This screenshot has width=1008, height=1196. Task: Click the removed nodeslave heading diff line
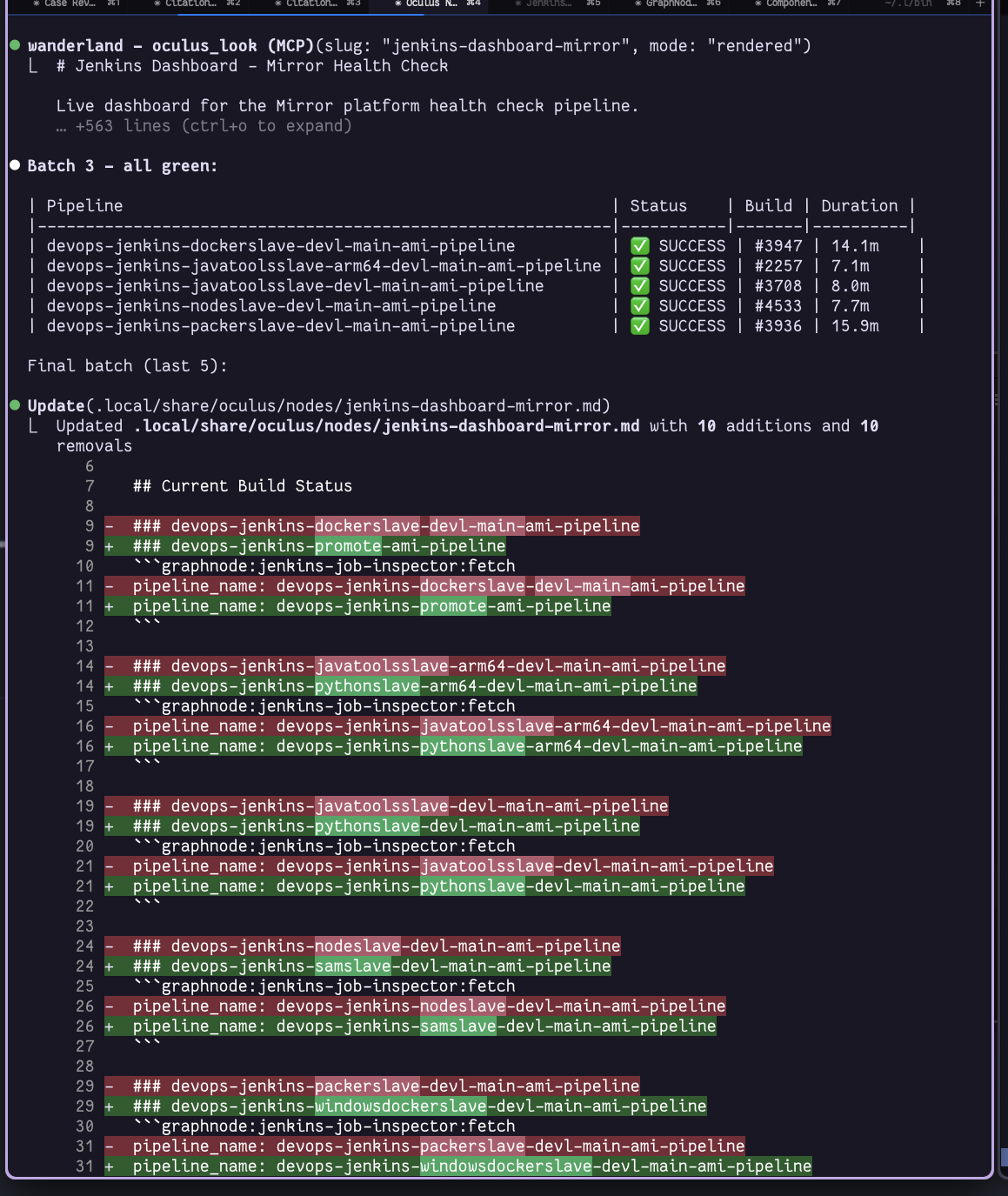click(x=377, y=946)
